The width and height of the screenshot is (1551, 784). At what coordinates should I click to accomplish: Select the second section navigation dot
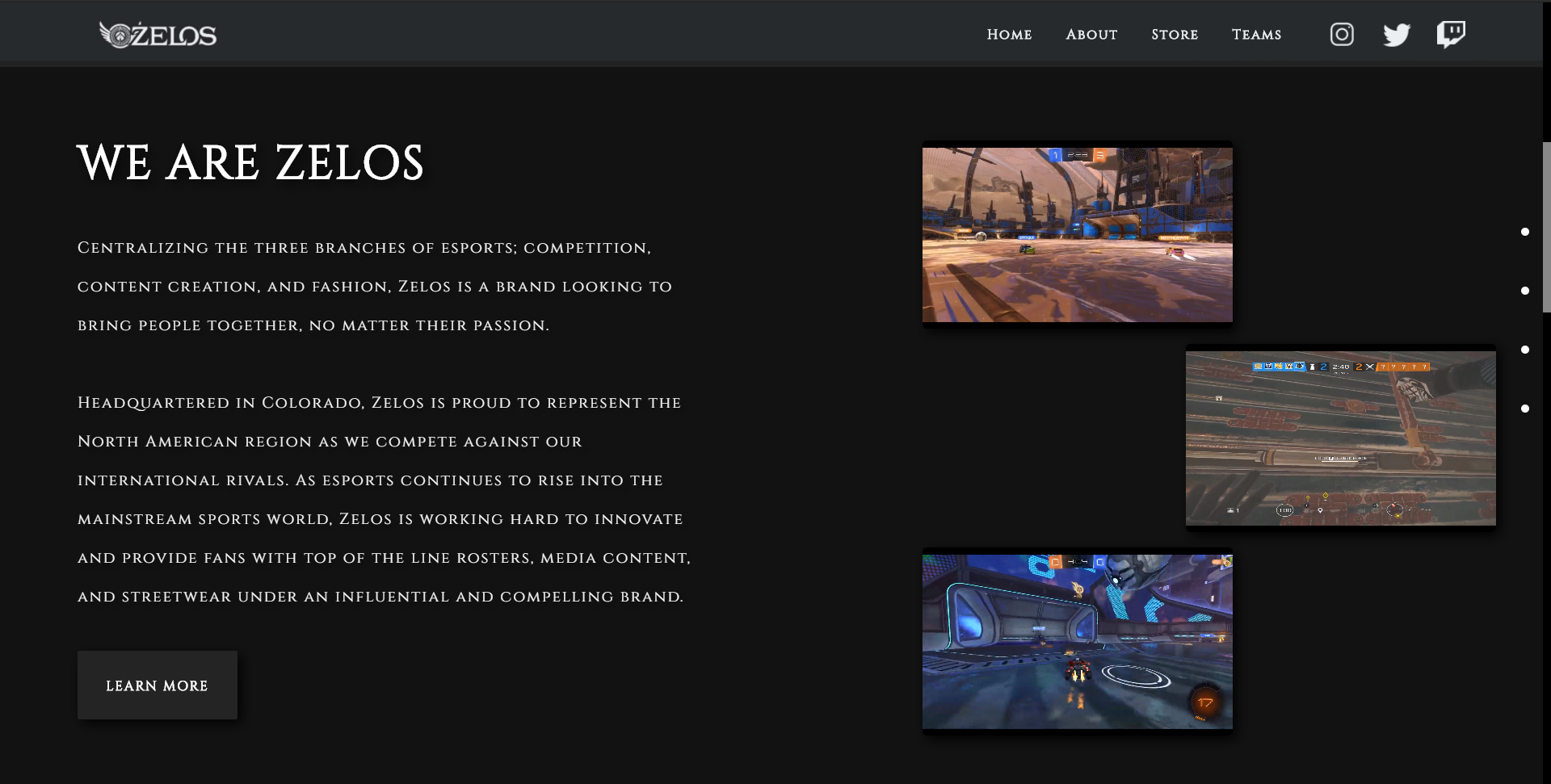pyautogui.click(x=1525, y=291)
